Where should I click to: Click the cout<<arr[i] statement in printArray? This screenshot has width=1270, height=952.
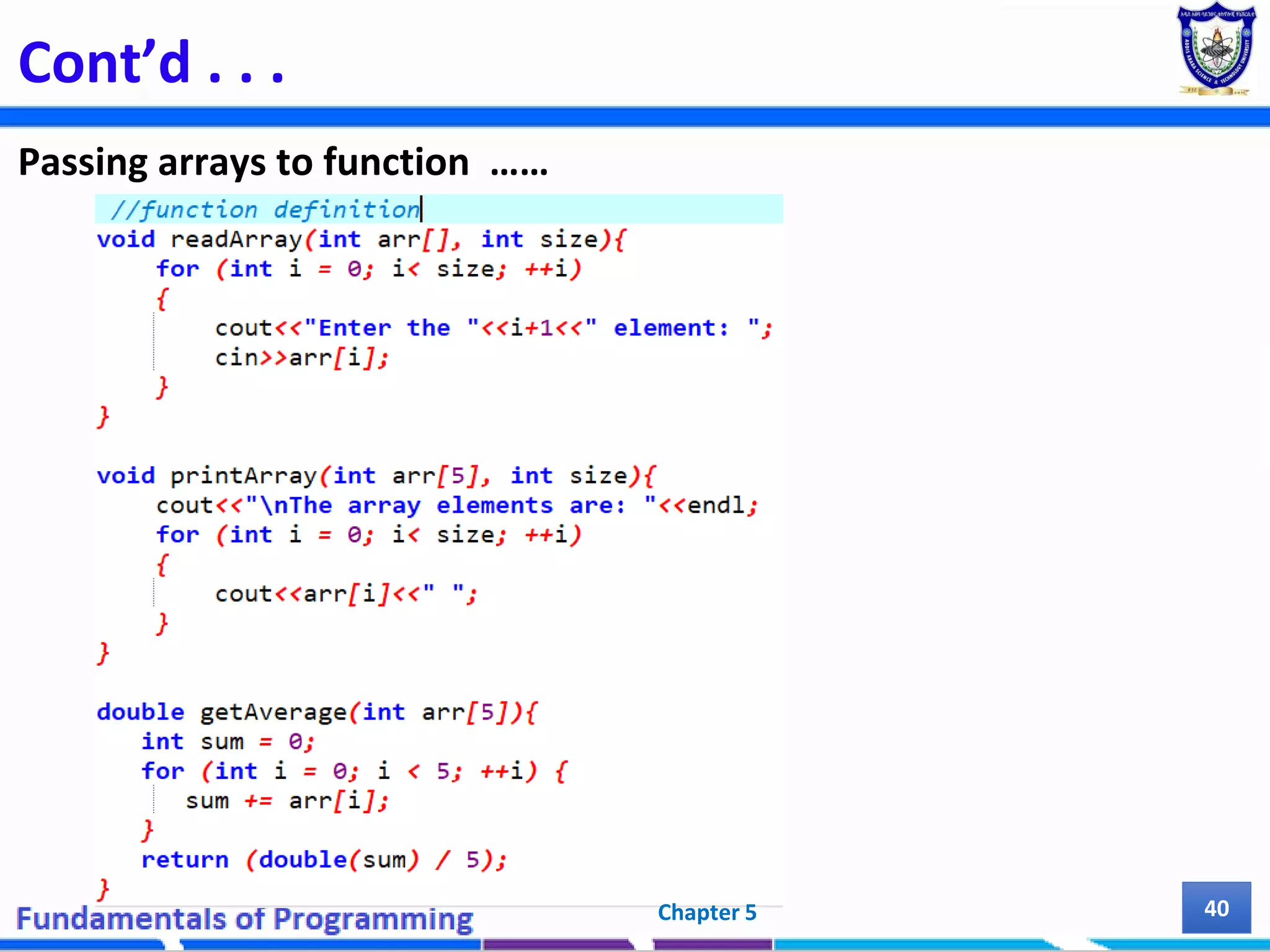point(345,594)
